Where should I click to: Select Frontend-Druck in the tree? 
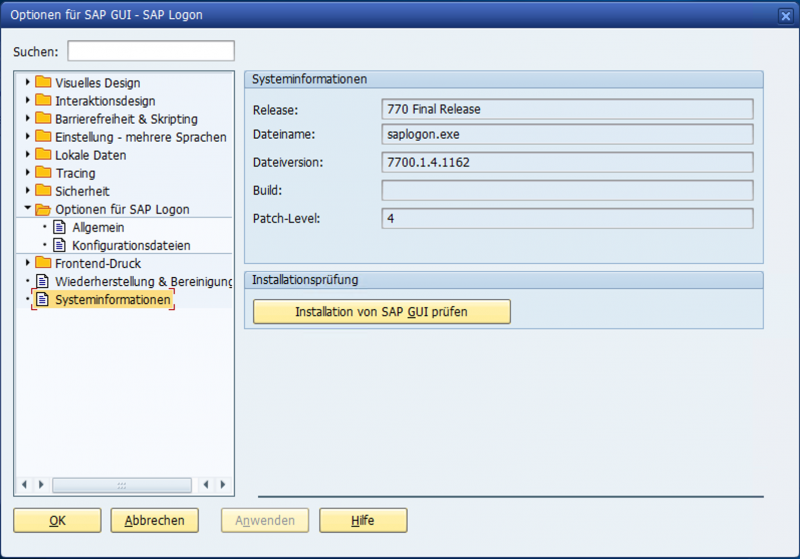pyautogui.click(x=98, y=264)
